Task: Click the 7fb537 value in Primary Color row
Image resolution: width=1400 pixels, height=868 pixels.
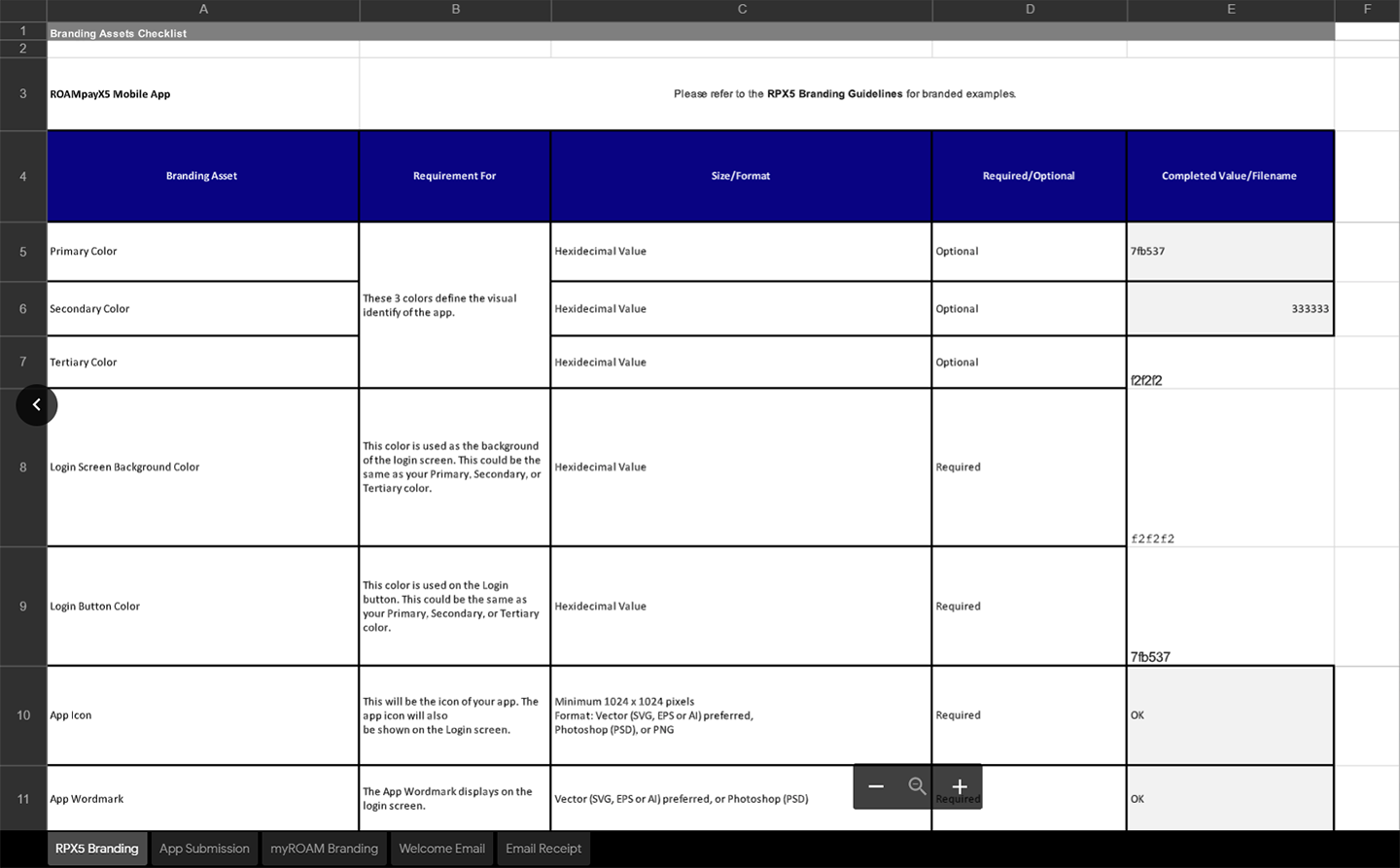Action: pos(1230,252)
